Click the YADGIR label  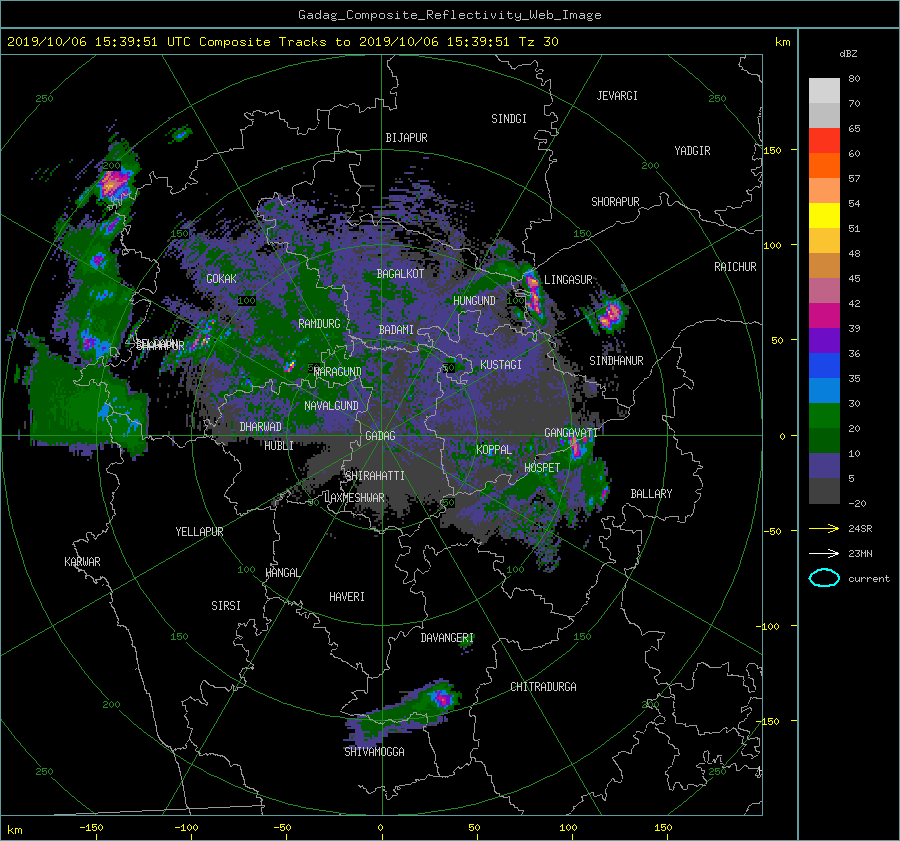point(692,151)
